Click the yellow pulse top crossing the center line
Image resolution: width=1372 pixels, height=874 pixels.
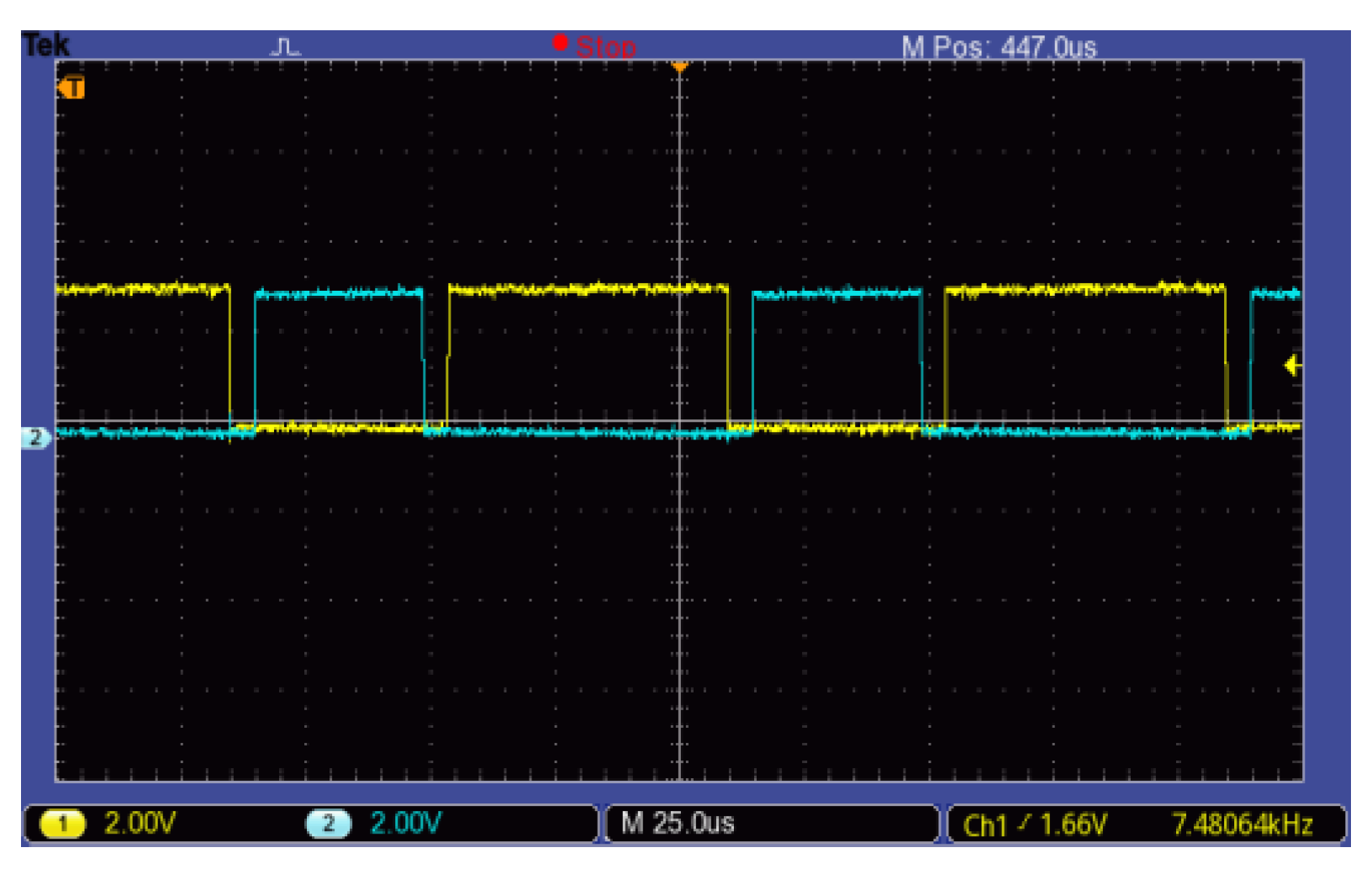(679, 288)
